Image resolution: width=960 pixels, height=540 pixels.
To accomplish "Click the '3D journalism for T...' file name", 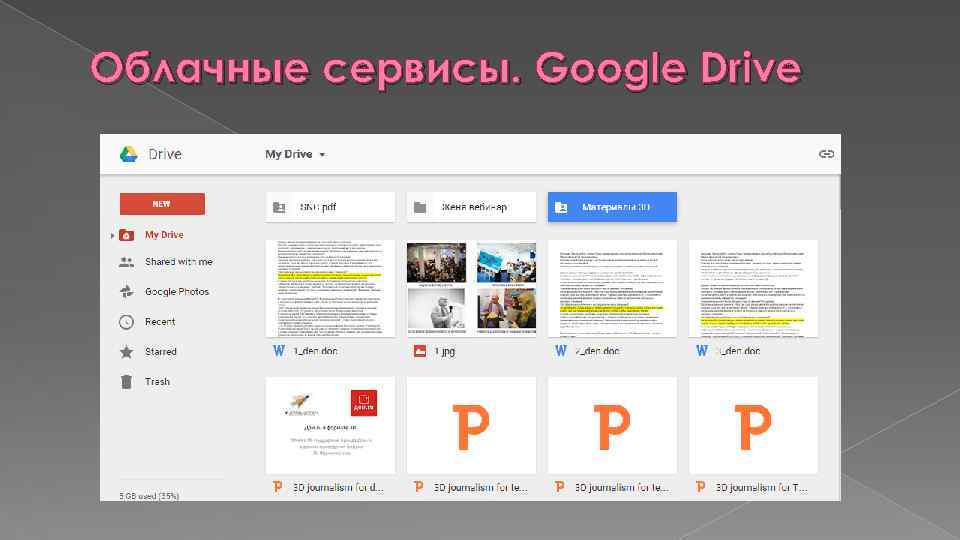I will (x=762, y=488).
